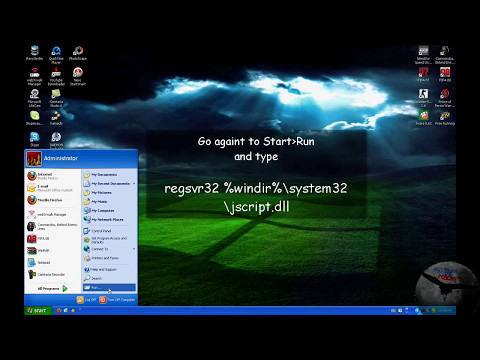Open My Network Places
480x360 pixels.
click(x=109, y=220)
